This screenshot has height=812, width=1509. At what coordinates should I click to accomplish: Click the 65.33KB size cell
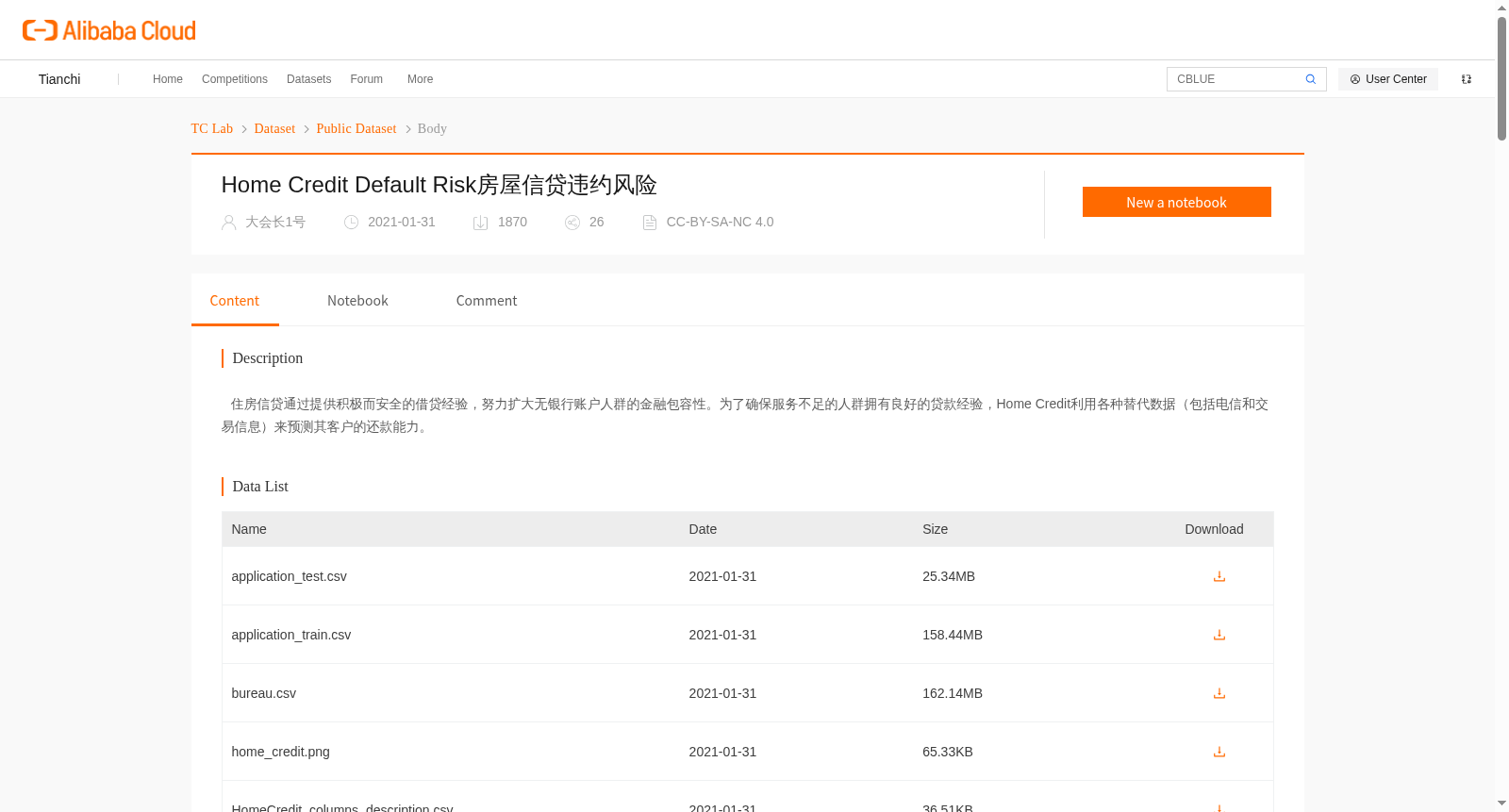click(948, 752)
